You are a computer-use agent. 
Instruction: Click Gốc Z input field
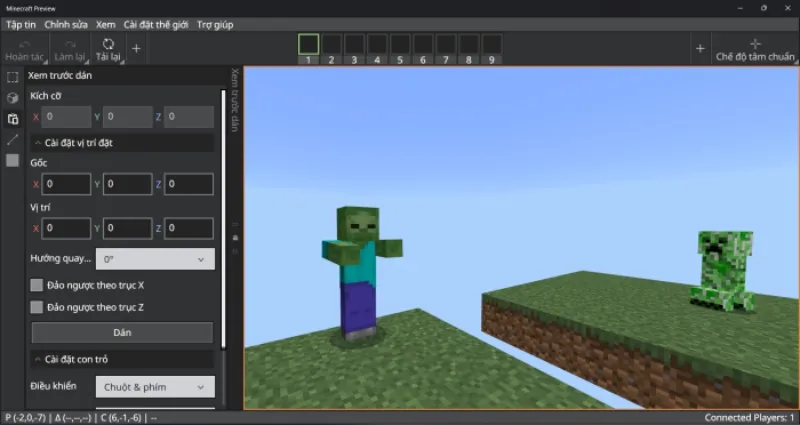point(189,184)
